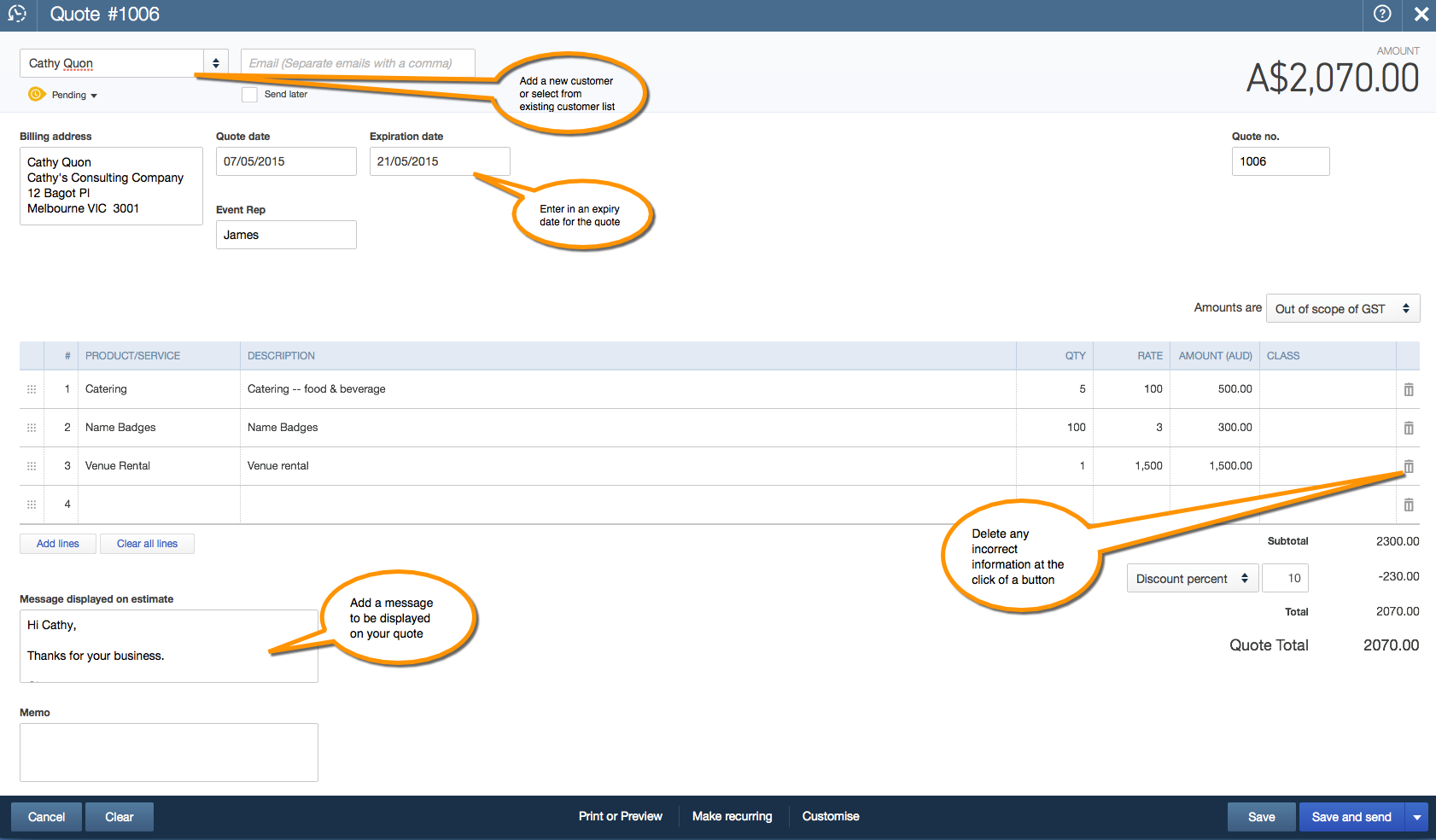Click the Add lines button
1436x840 pixels.
tap(58, 544)
